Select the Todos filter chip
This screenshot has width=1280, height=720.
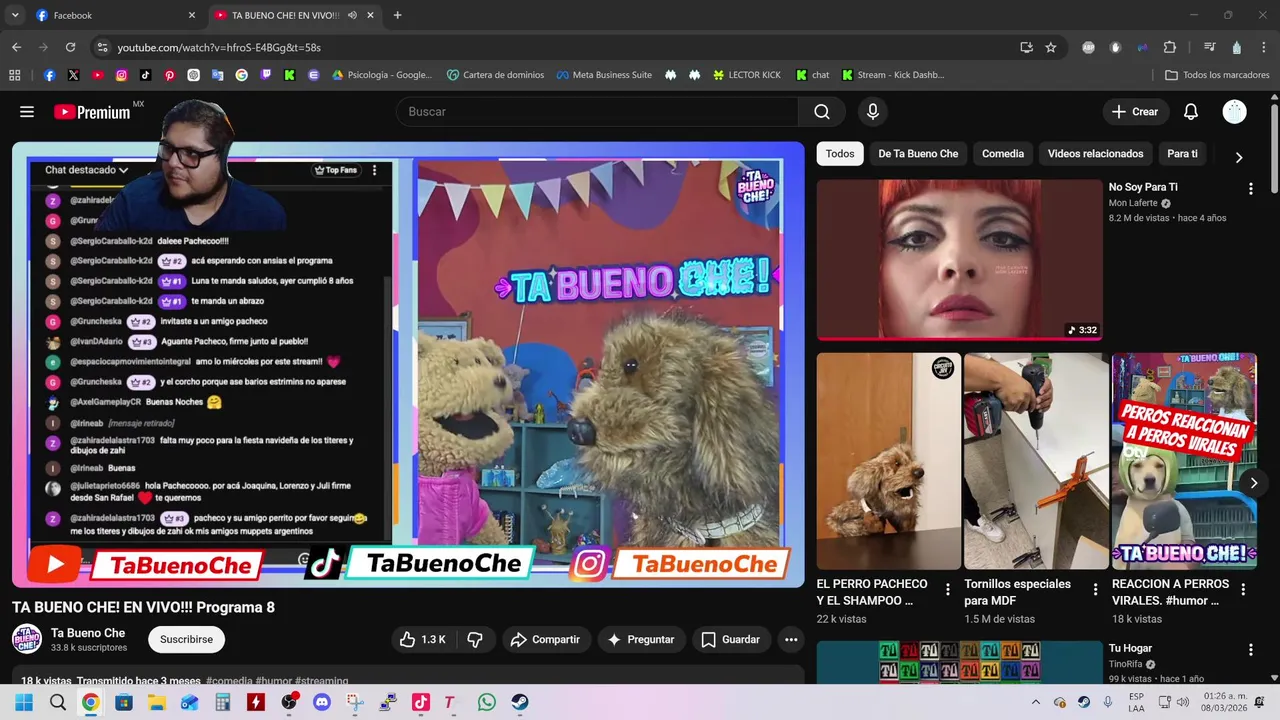840,154
